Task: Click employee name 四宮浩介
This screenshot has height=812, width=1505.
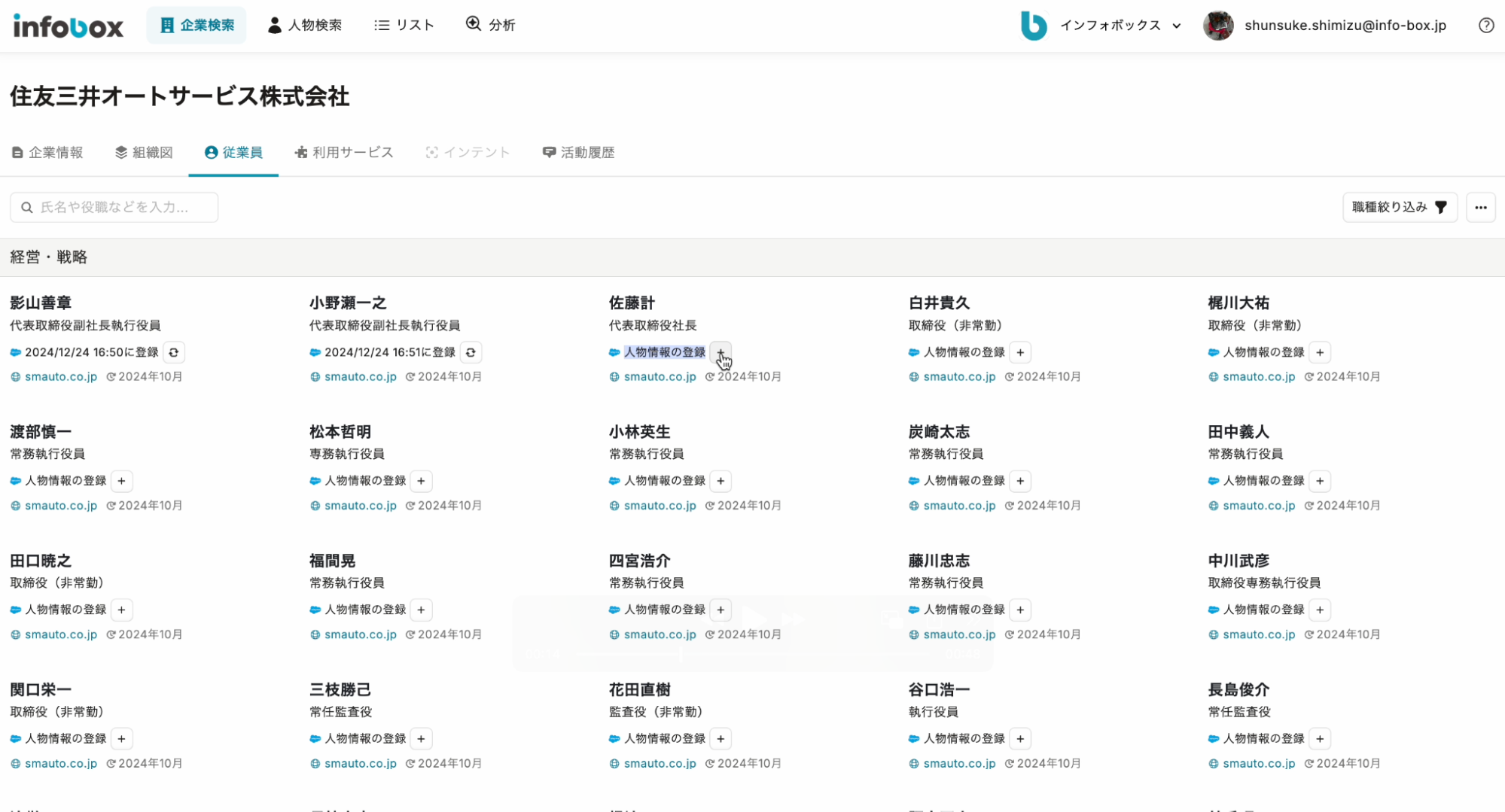Action: 639,561
